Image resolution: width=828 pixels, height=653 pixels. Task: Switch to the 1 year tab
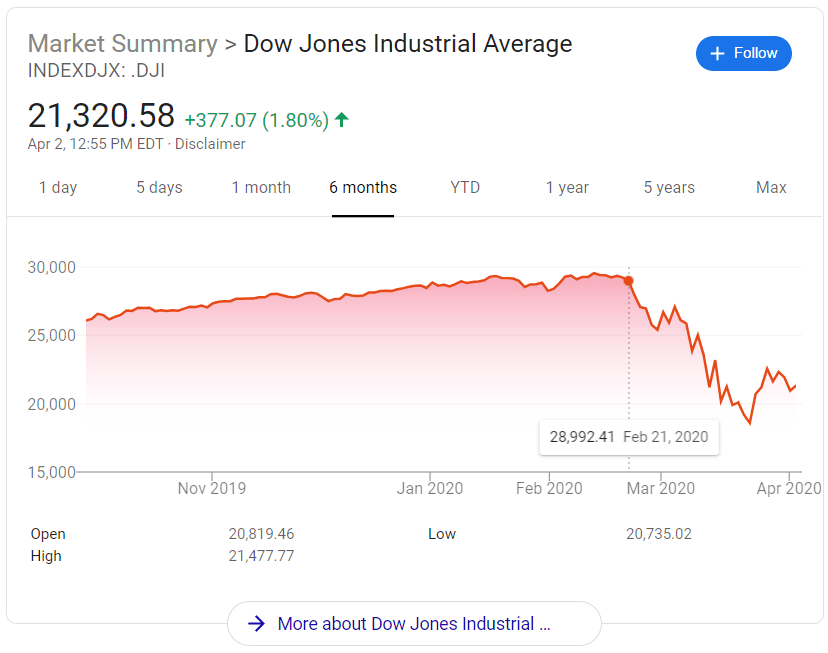tap(567, 187)
